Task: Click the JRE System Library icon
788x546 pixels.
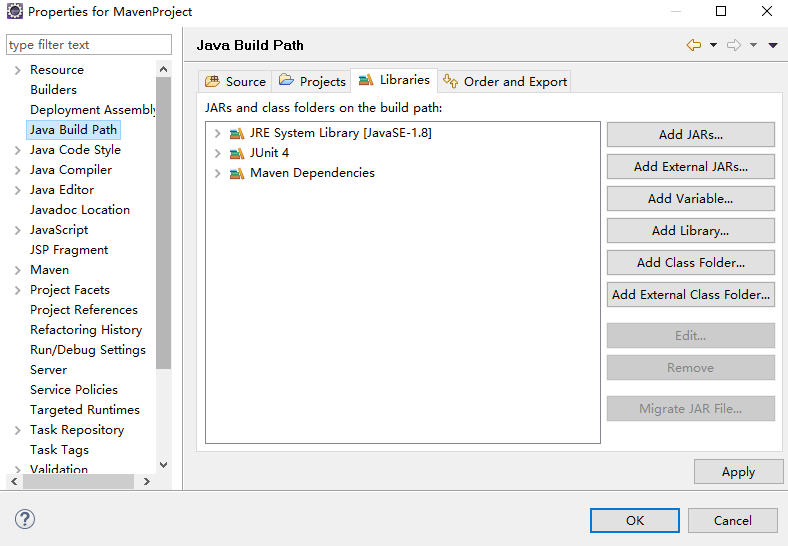Action: pos(237,133)
